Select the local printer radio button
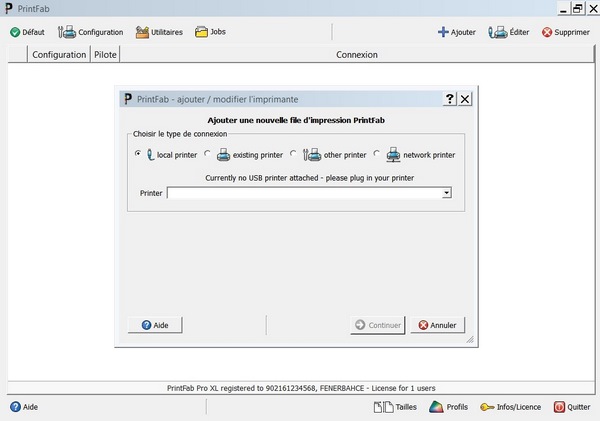Viewport: 600px width, 421px height. (x=138, y=153)
